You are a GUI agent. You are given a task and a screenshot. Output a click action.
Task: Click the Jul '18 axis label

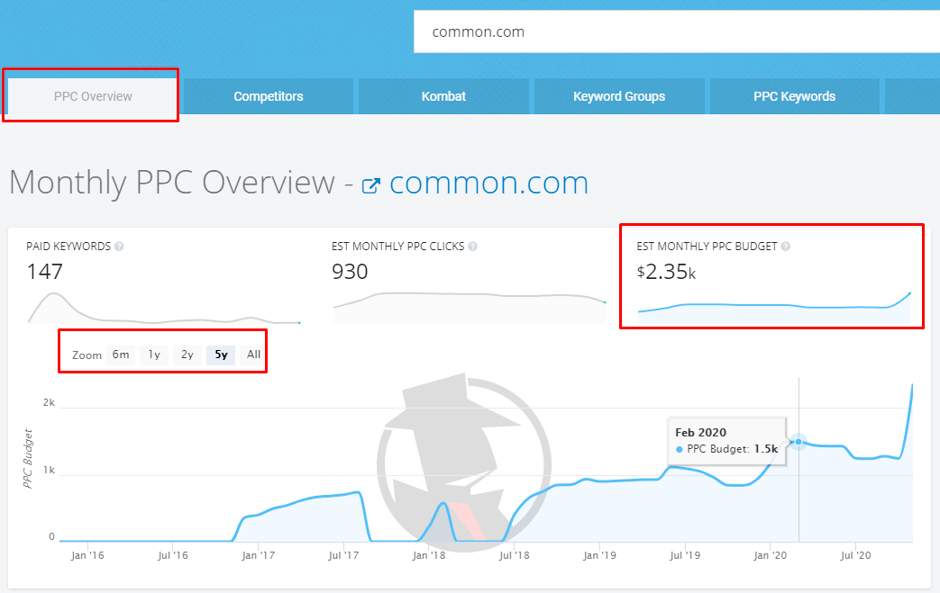click(x=514, y=555)
